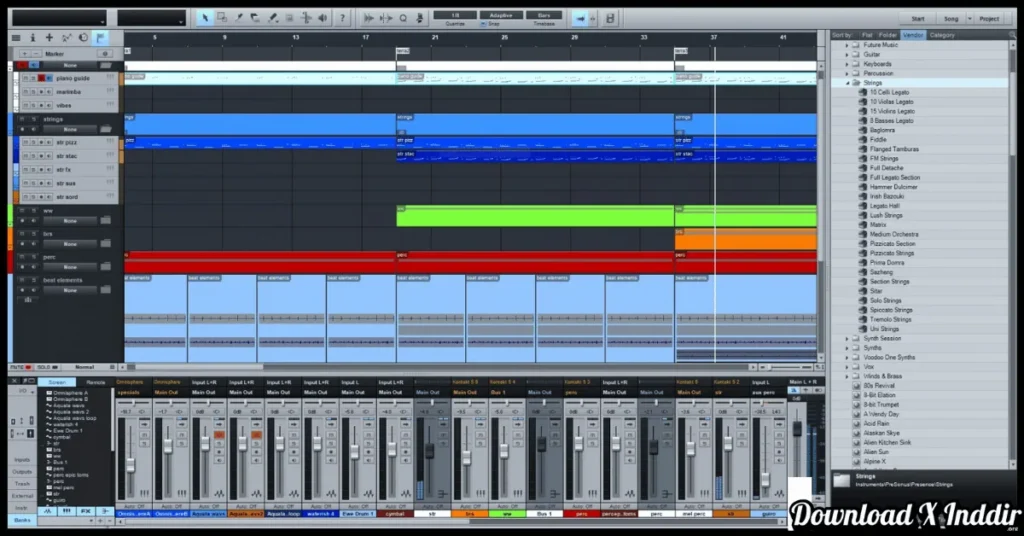
Task: Expand the Guitar folder
Action: (x=847, y=55)
